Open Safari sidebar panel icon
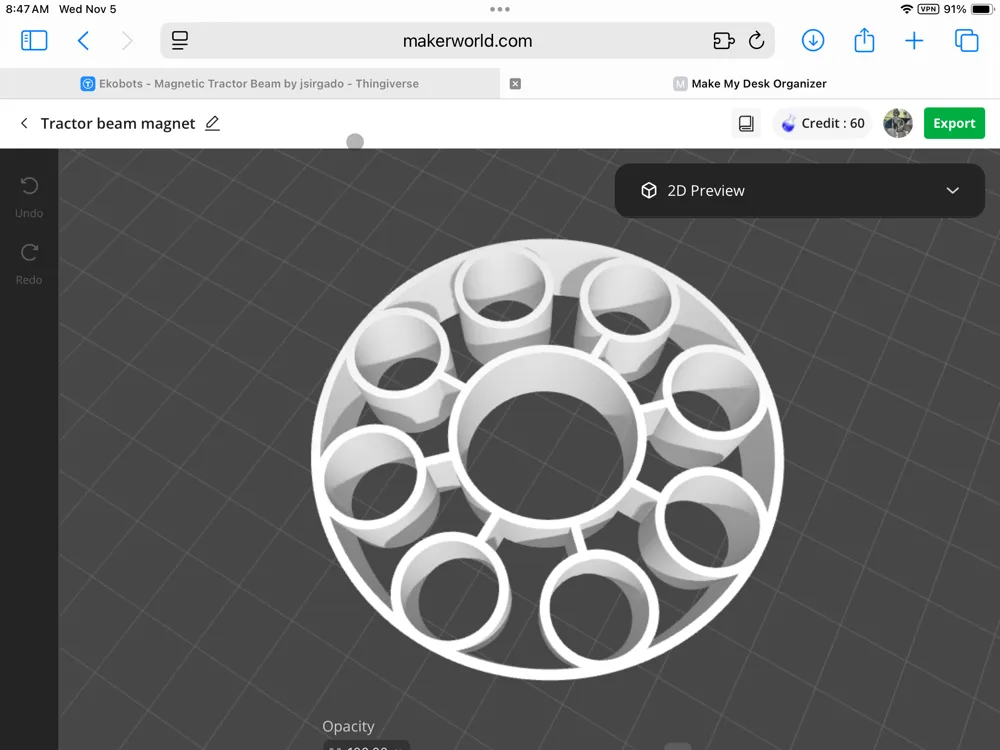Screen dimensions: 1000x750 (x=34, y=41)
